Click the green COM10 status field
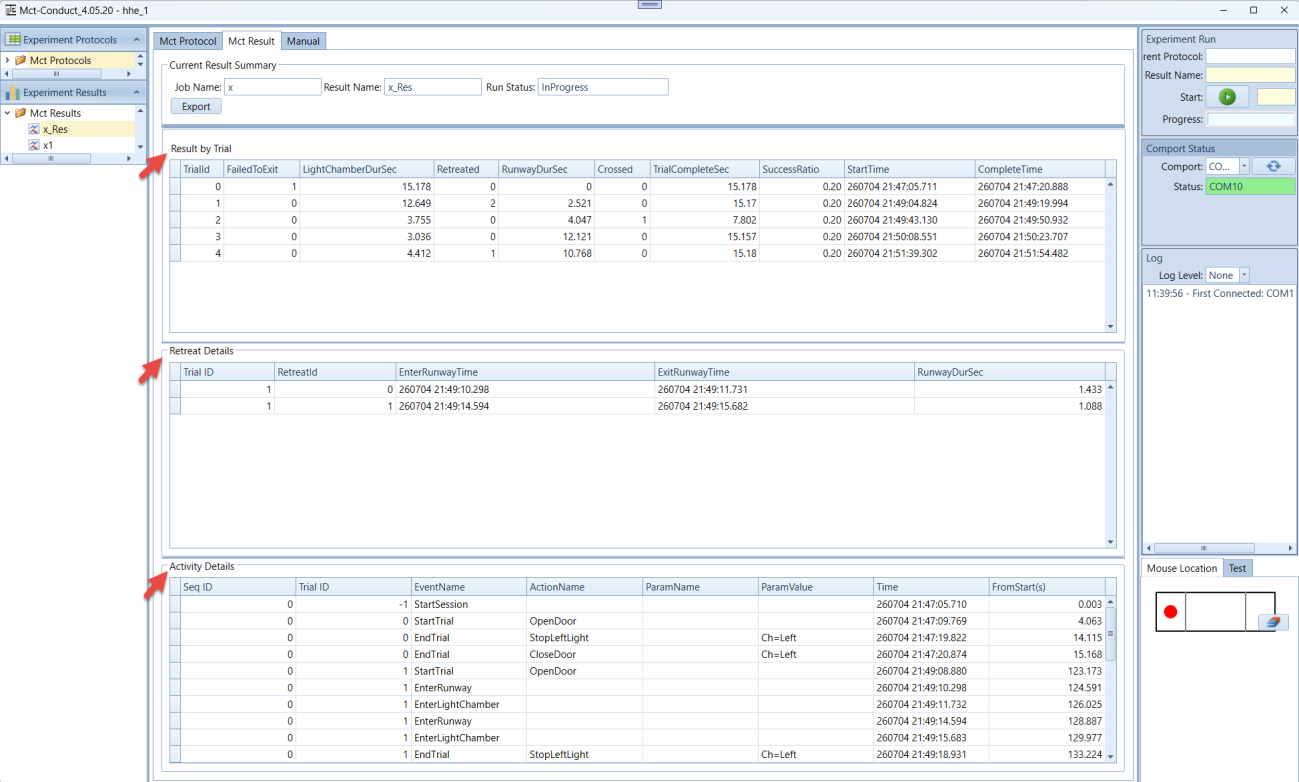Screen dimensions: 1299x782 coord(1250,186)
